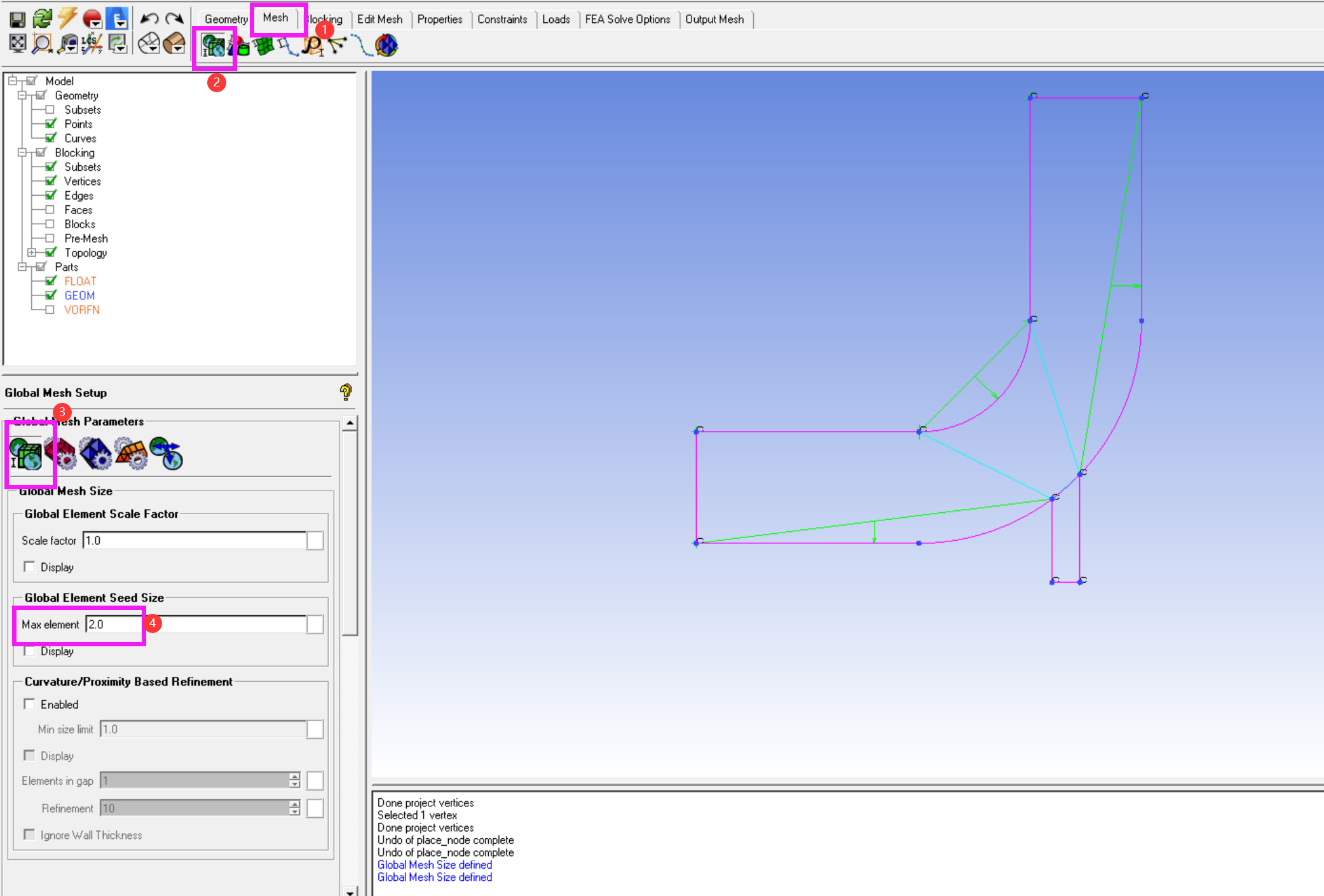Switch to the Edit Mesh tab
The height and width of the screenshot is (896, 1324).
coord(379,19)
